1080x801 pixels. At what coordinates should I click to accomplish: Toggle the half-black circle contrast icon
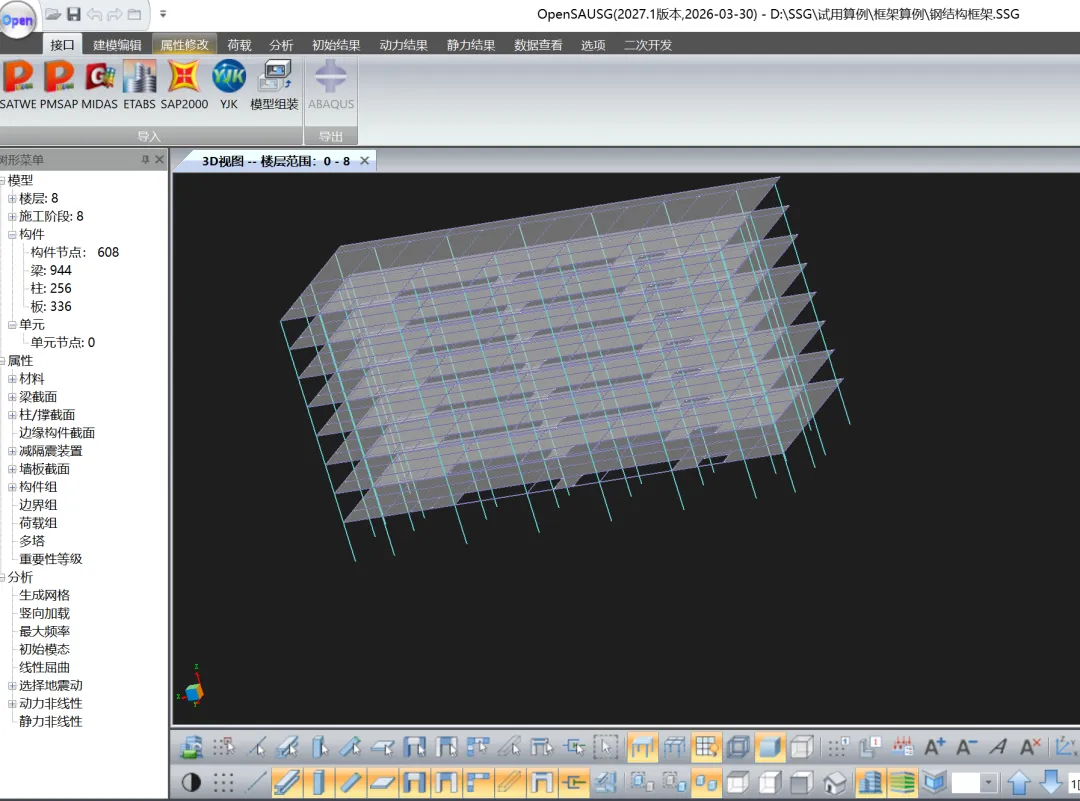191,782
